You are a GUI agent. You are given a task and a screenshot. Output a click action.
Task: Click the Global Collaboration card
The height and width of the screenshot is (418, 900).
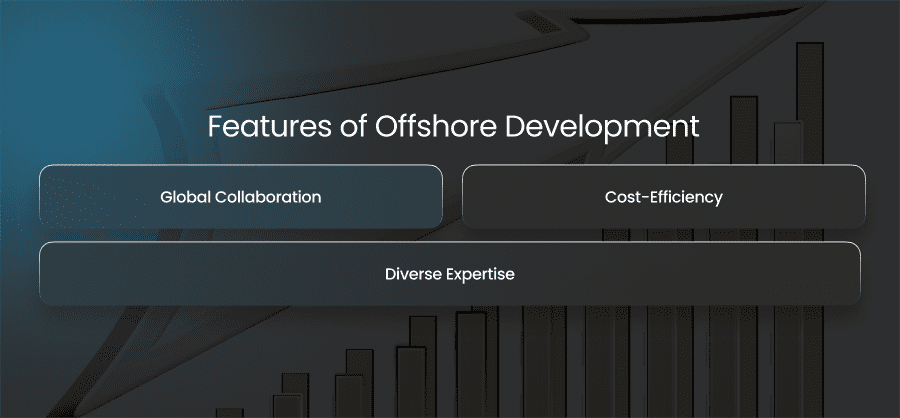click(x=240, y=197)
